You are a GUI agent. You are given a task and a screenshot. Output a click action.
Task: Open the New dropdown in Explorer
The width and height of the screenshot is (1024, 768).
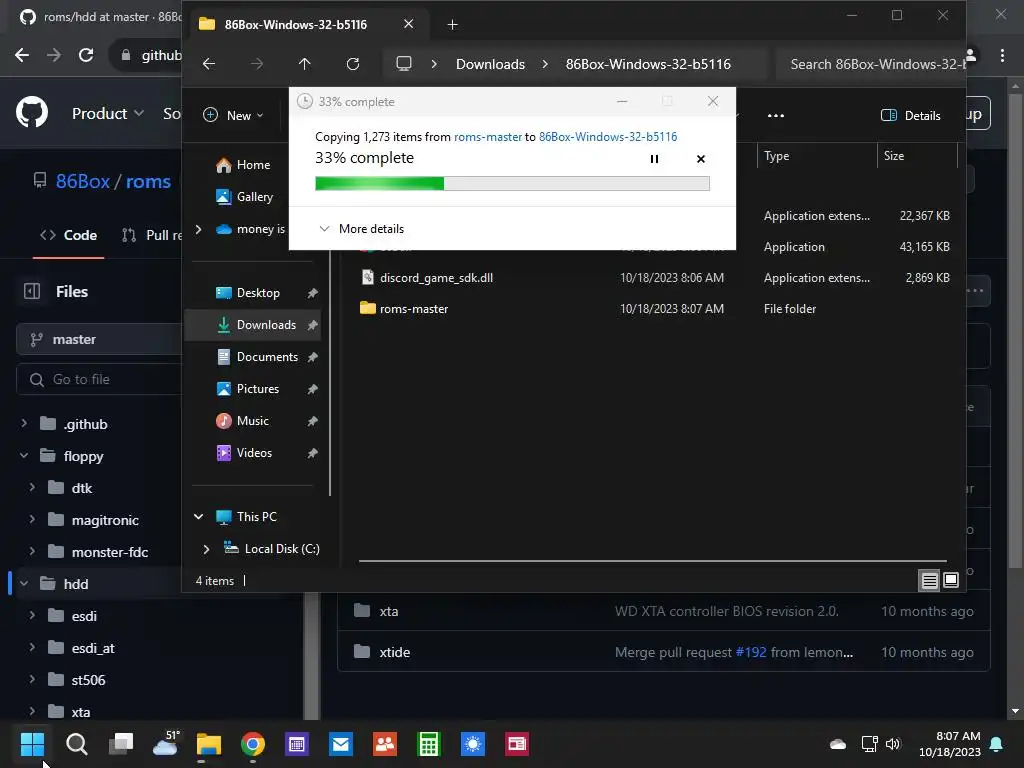(x=234, y=116)
